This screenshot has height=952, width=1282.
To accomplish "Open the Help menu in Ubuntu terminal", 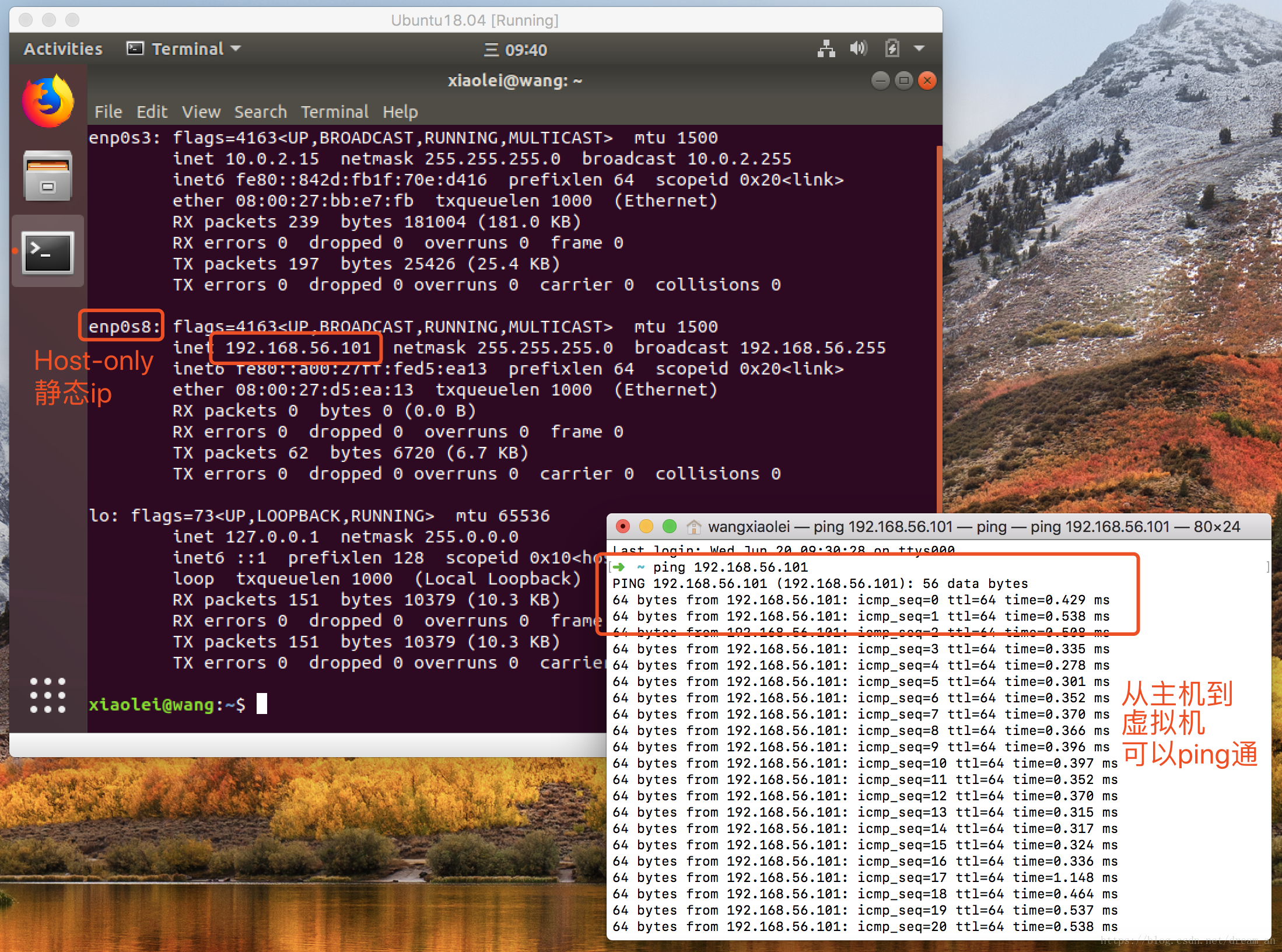I will (400, 111).
